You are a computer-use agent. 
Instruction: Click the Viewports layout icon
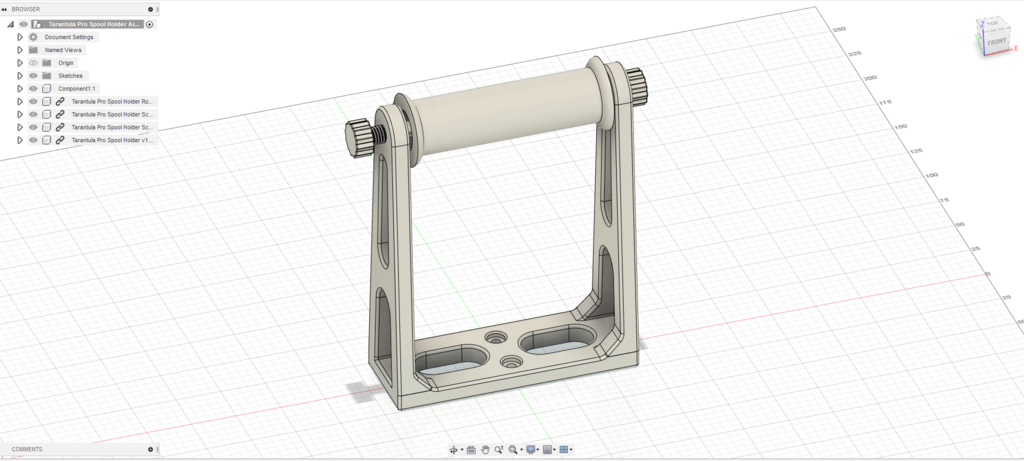coord(564,450)
